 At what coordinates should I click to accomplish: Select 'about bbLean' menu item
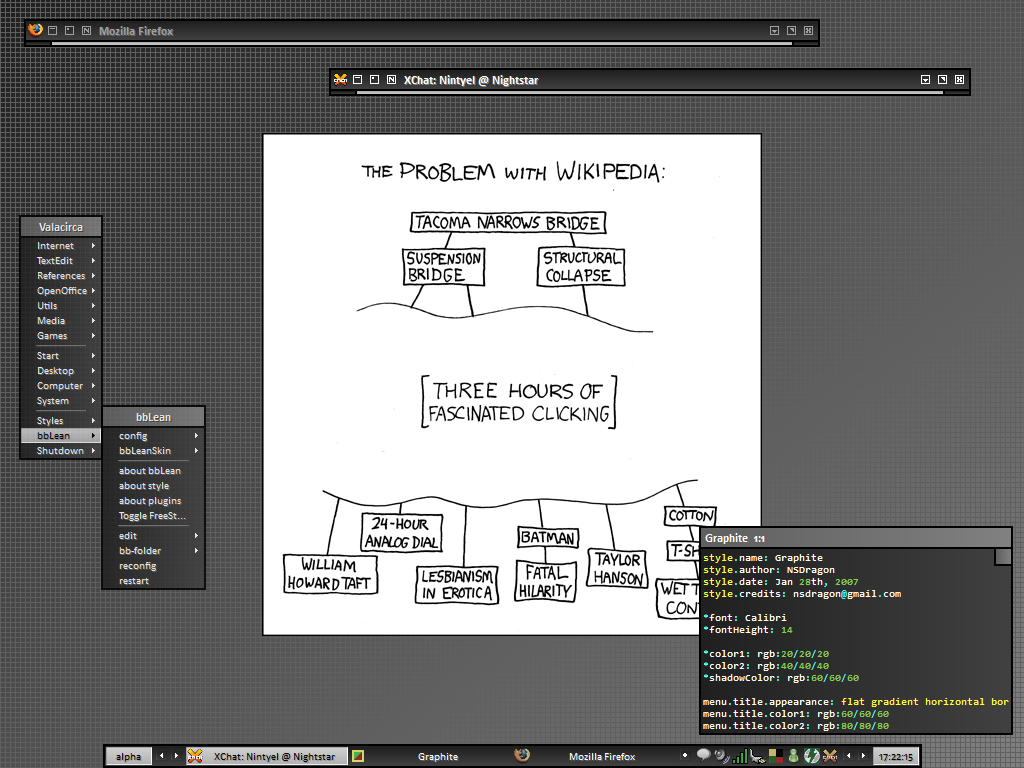pyautogui.click(x=153, y=471)
